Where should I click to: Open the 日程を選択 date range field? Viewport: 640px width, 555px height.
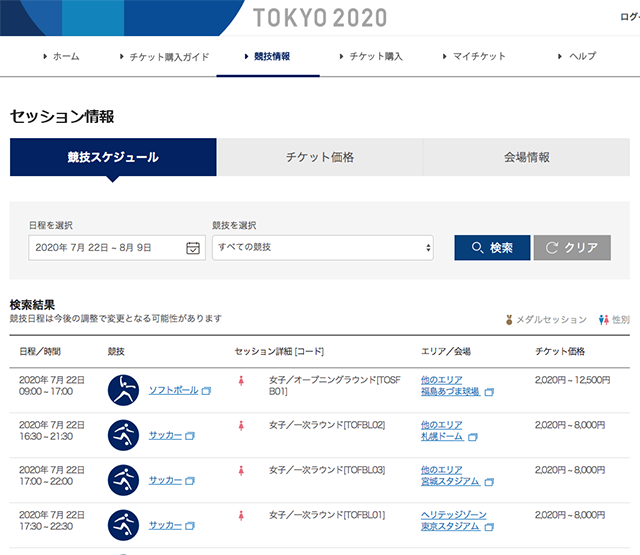[x=108, y=247]
